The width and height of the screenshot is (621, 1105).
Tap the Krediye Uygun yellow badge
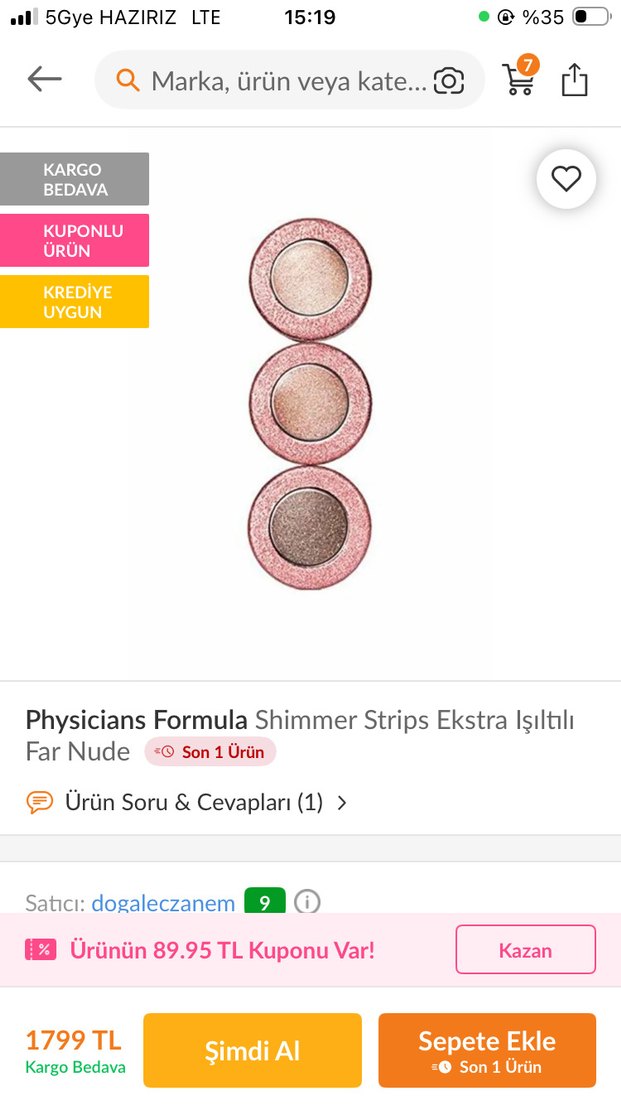[75, 301]
